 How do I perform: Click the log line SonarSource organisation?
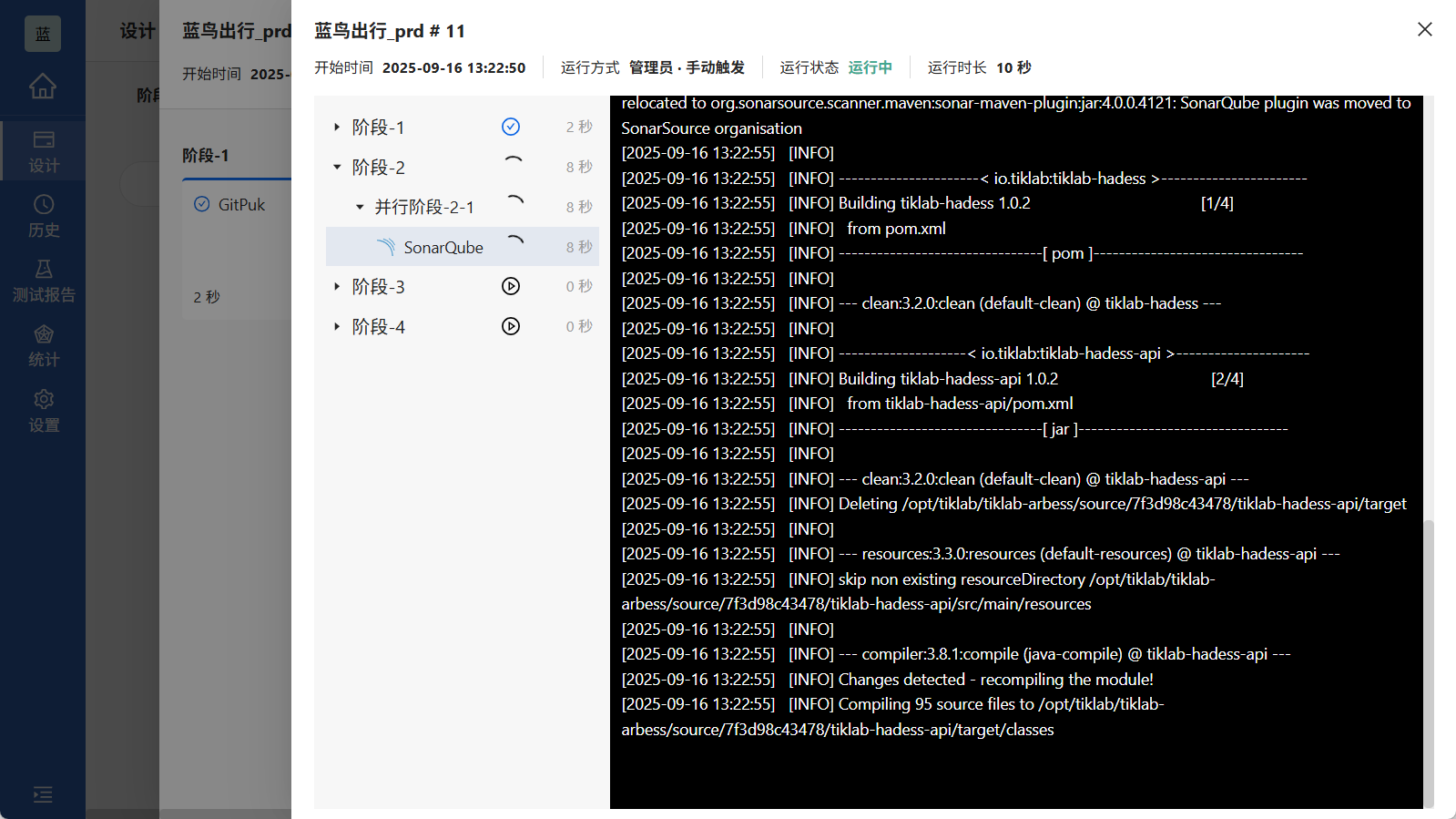[711, 128]
